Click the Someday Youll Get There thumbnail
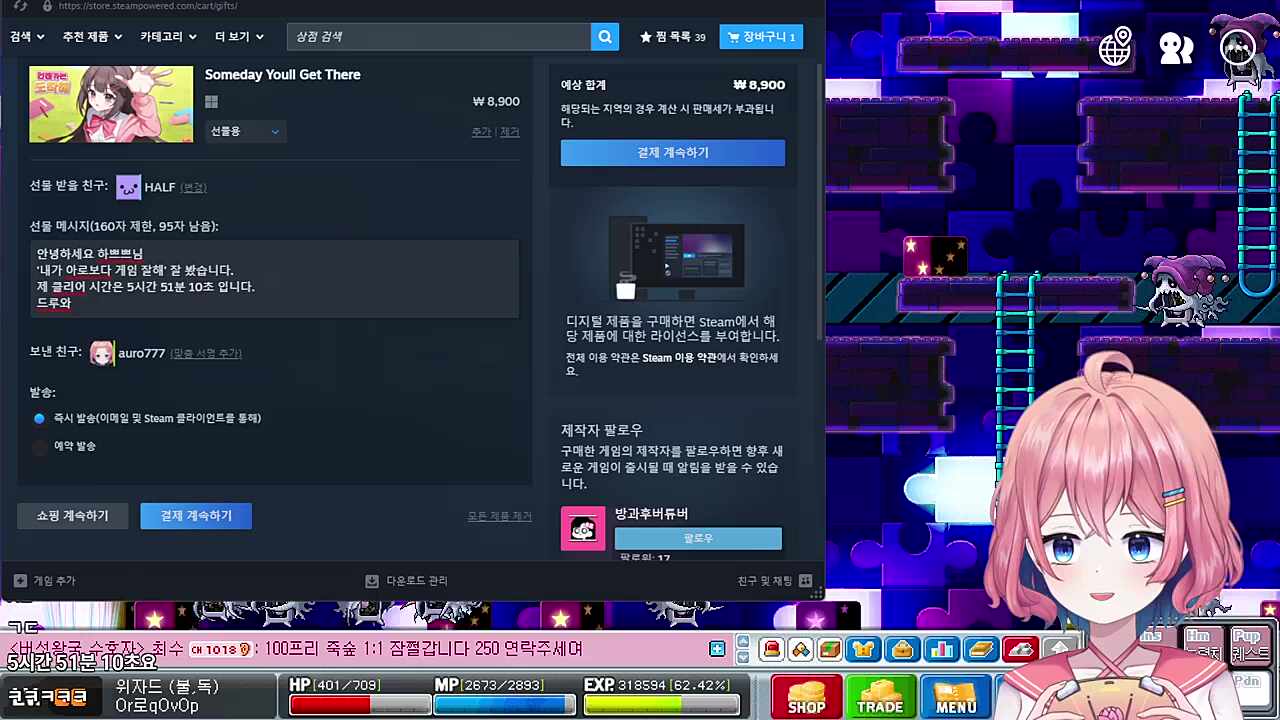 pos(111,104)
